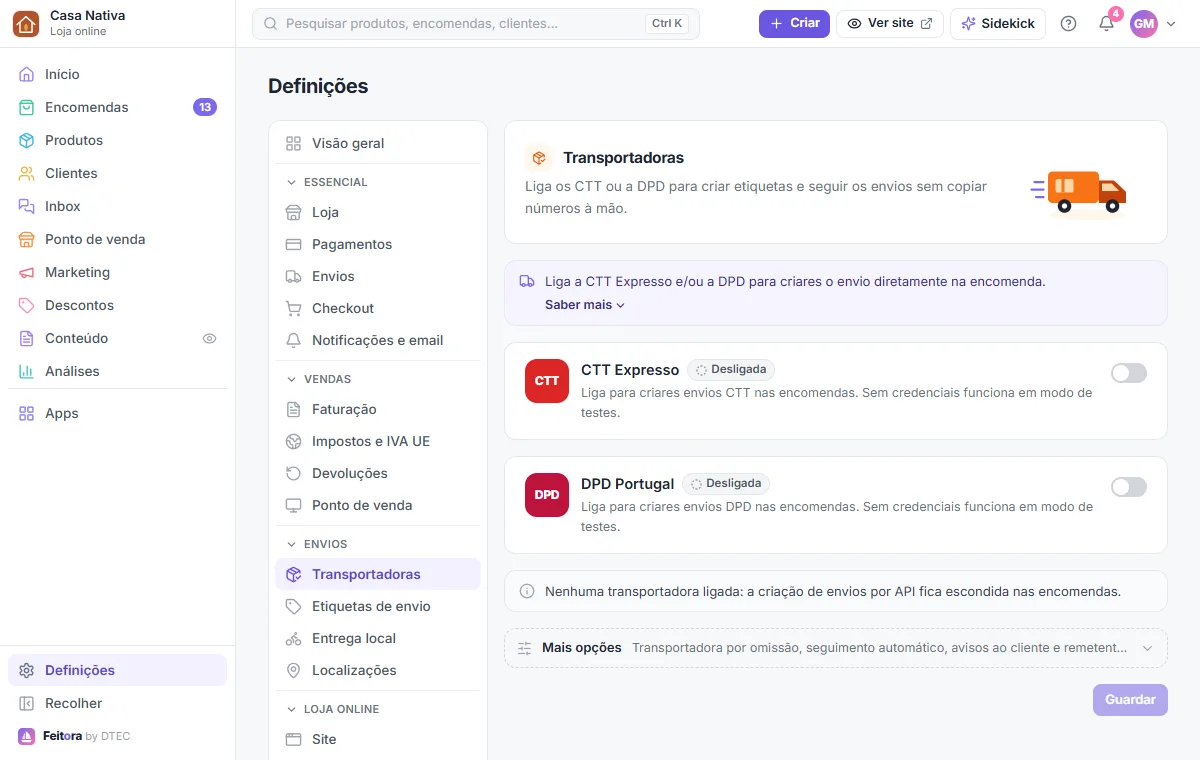Click the CTT Expresso Desligada status badge
Screen dimensions: 1200x760
click(x=731, y=370)
